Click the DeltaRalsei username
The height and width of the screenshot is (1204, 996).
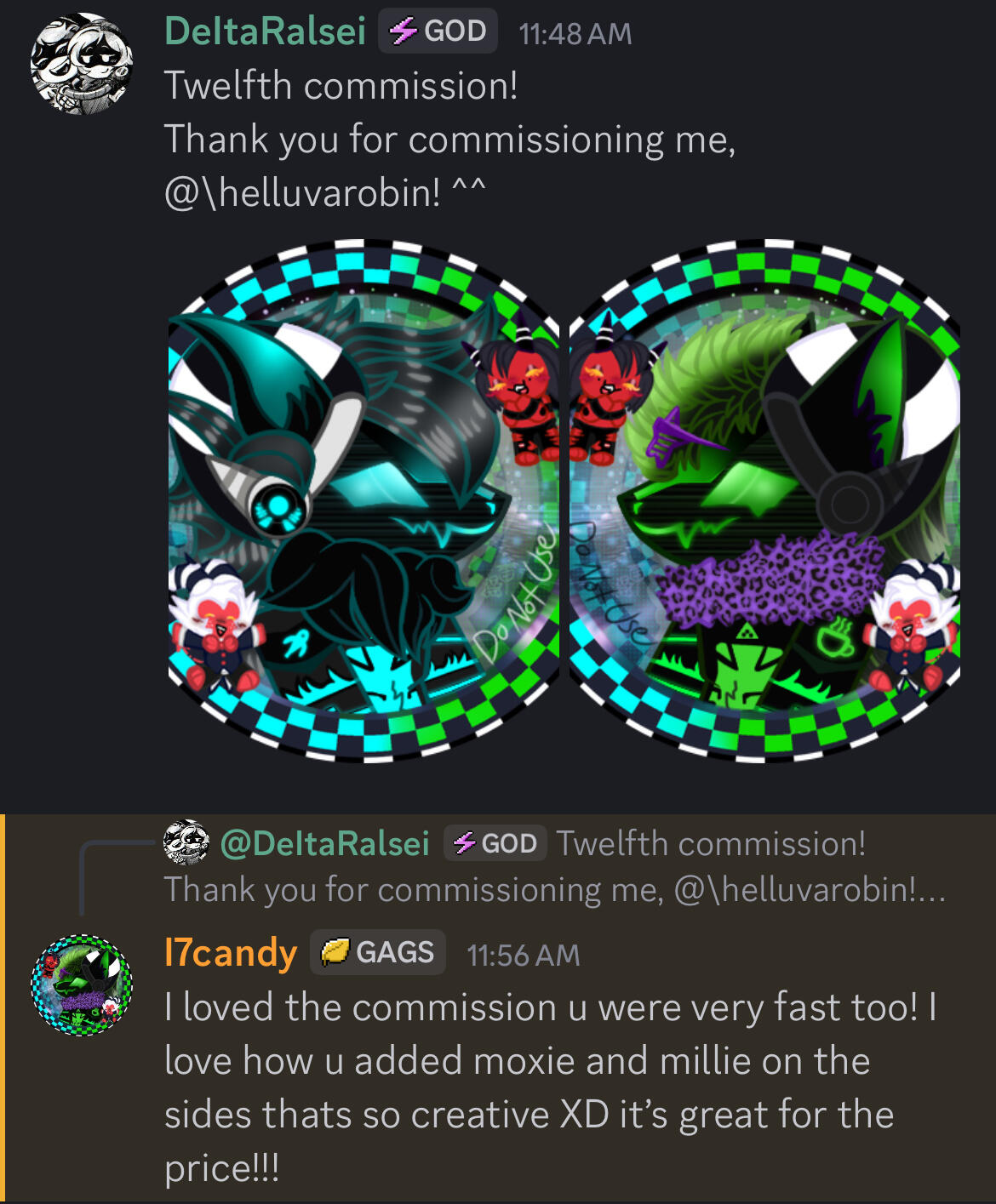pos(265,31)
